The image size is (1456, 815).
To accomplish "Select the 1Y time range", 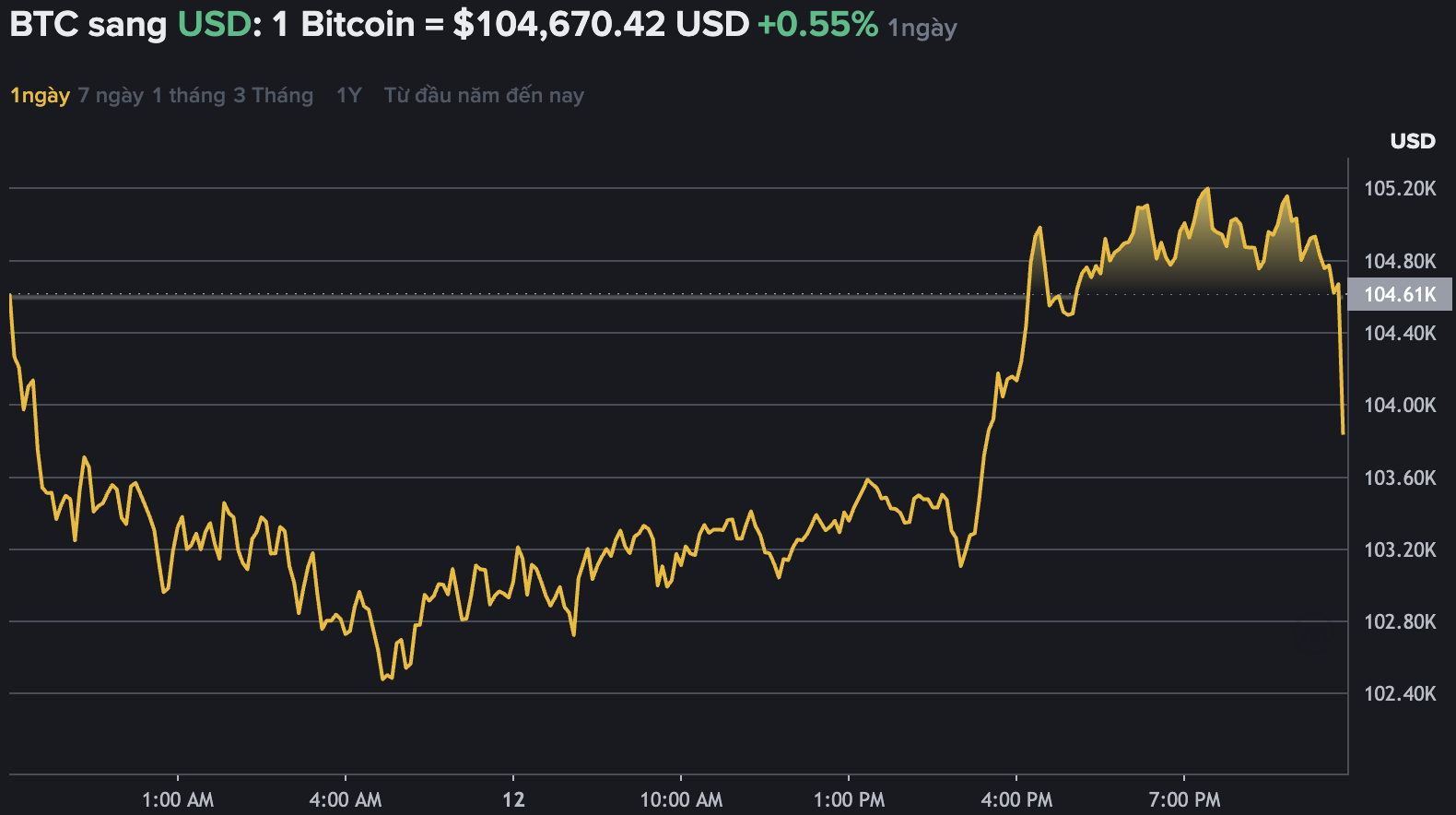I will point(348,95).
